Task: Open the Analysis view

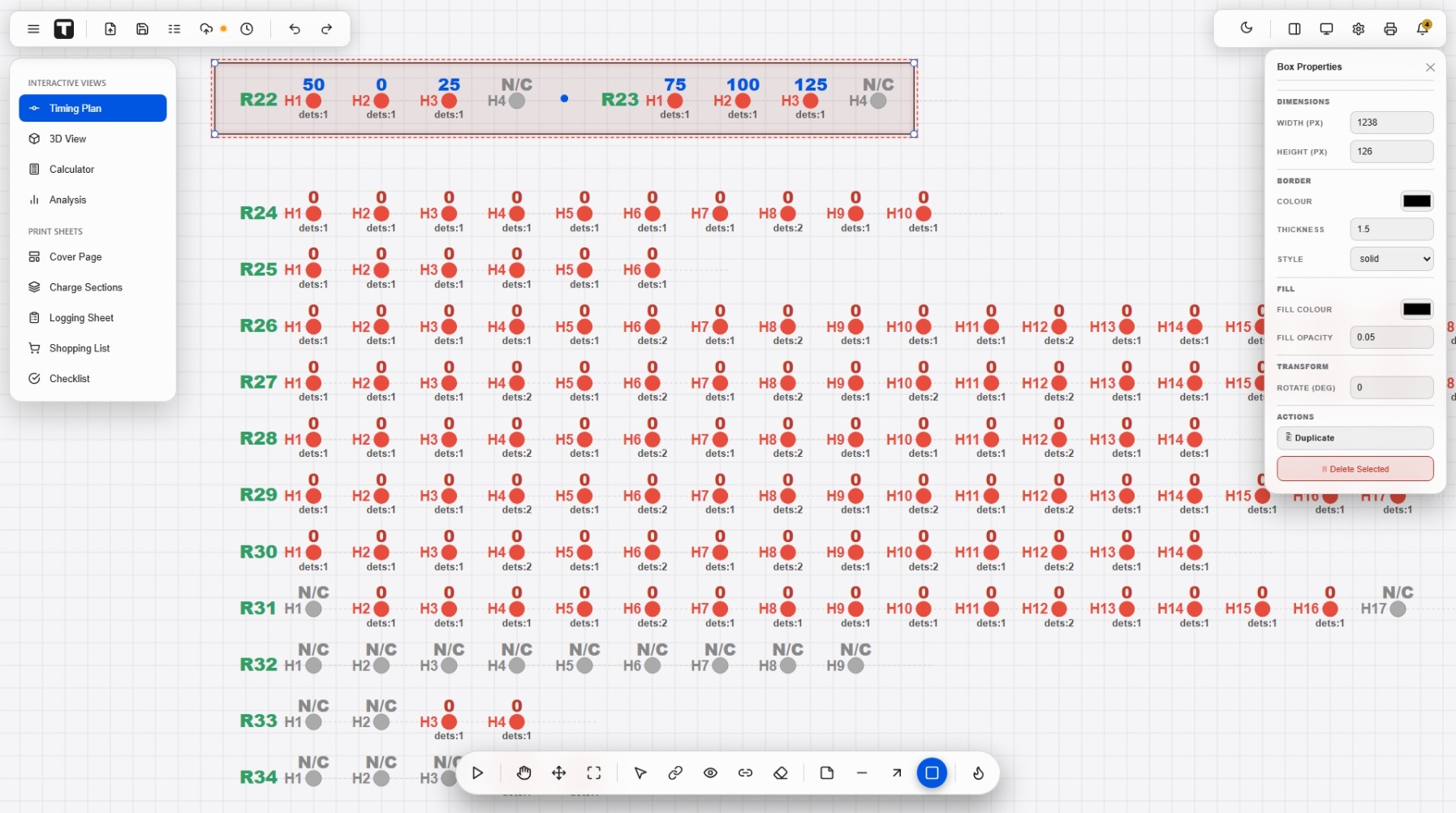Action: pyautogui.click(x=93, y=200)
